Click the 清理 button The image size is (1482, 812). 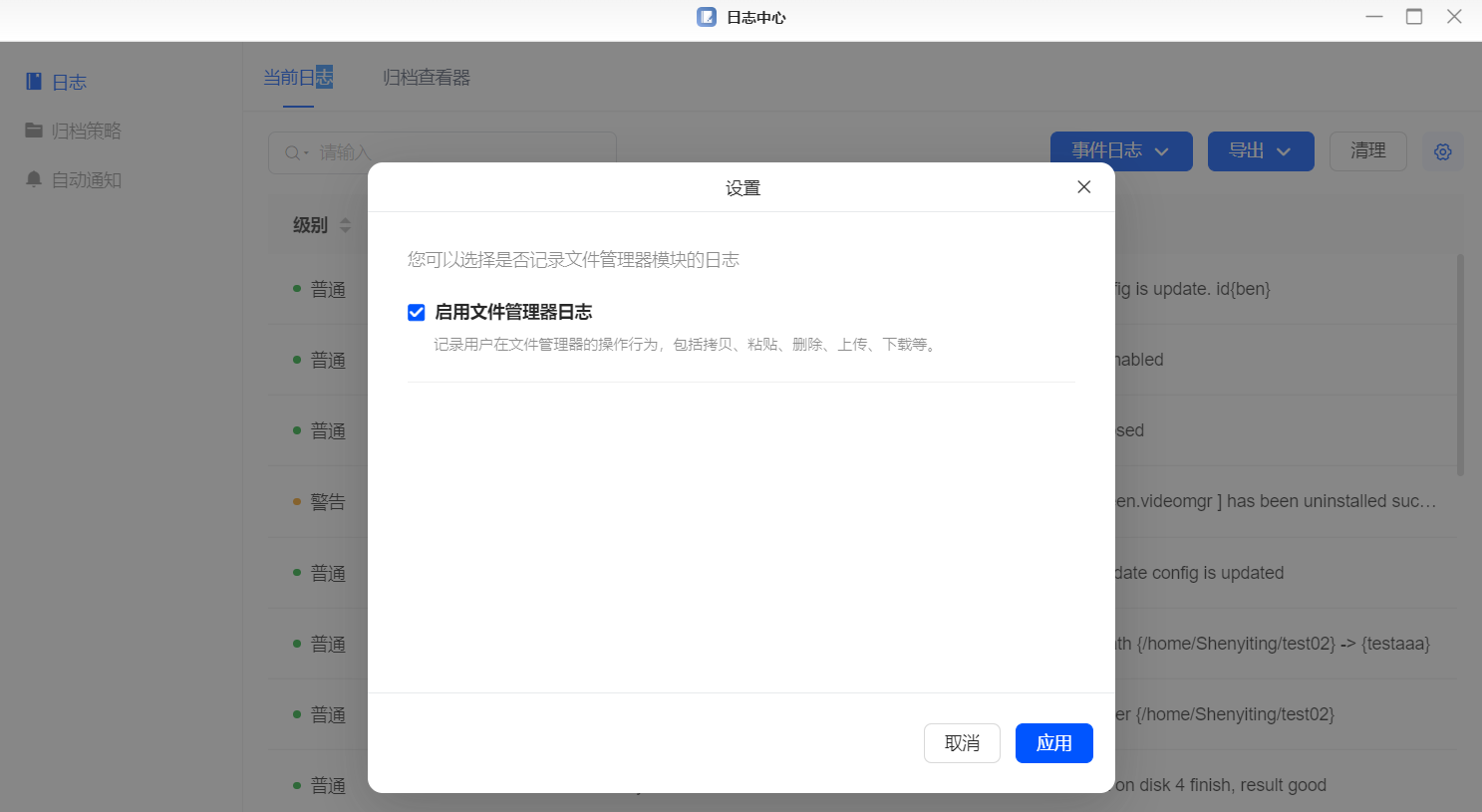[x=1368, y=151]
